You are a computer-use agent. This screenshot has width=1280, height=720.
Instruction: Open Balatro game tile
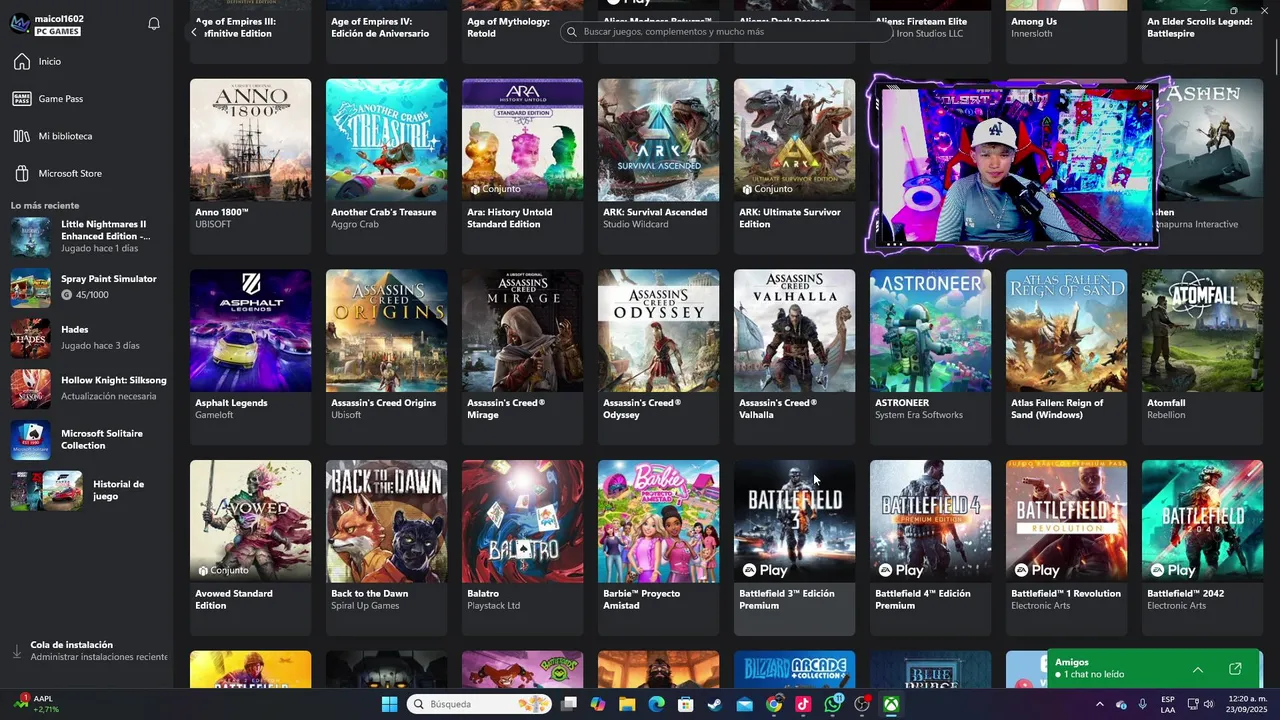[522, 548]
